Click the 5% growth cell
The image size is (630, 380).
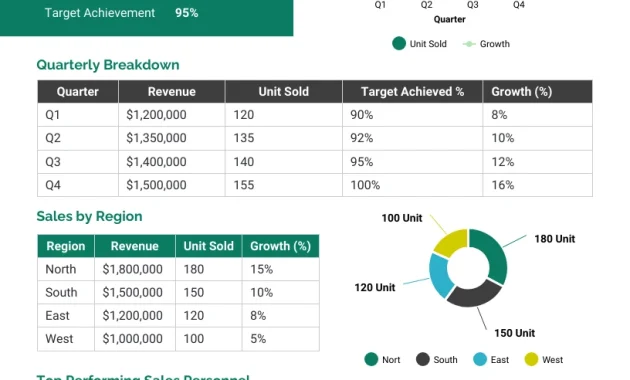[280, 339]
